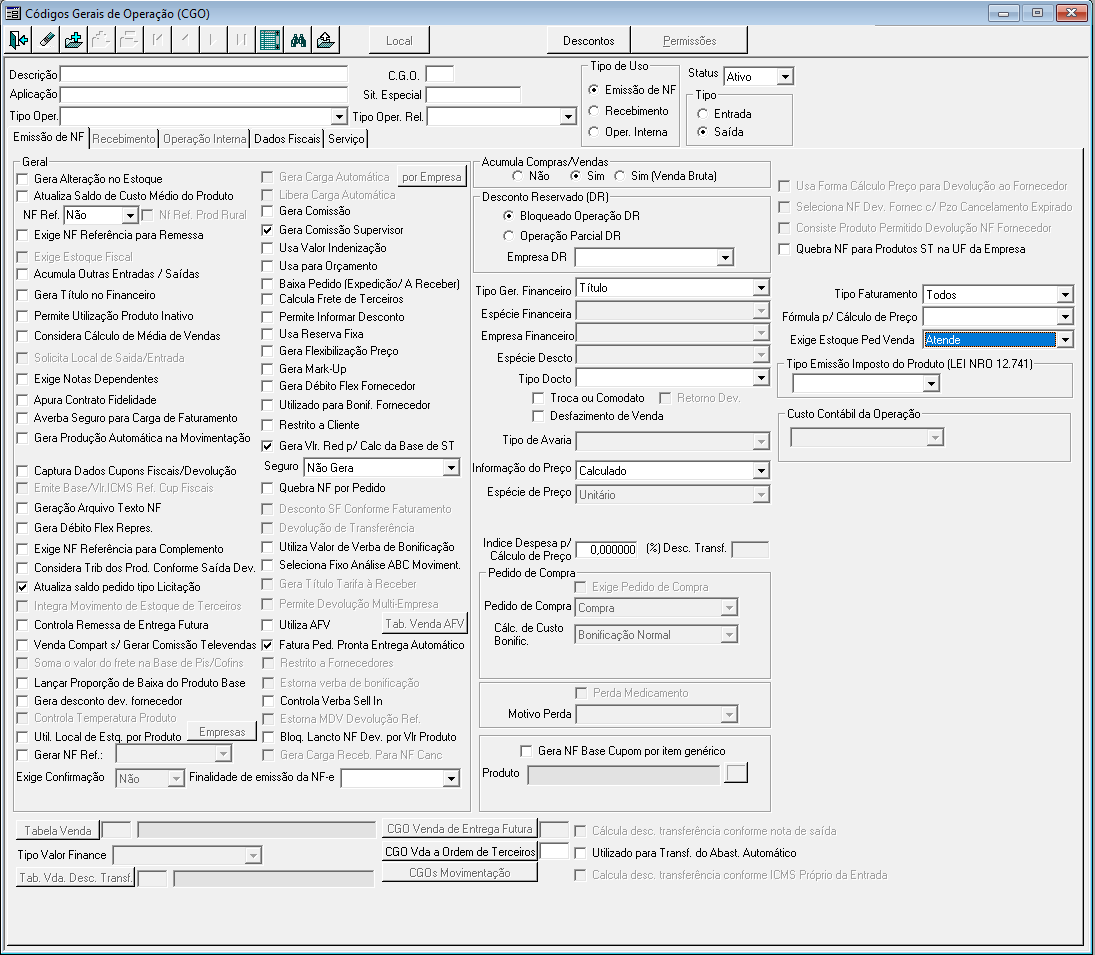Choose Não for Acumula Compras/Vendas
Viewport: 1095px width, 955px height.
click(x=517, y=176)
